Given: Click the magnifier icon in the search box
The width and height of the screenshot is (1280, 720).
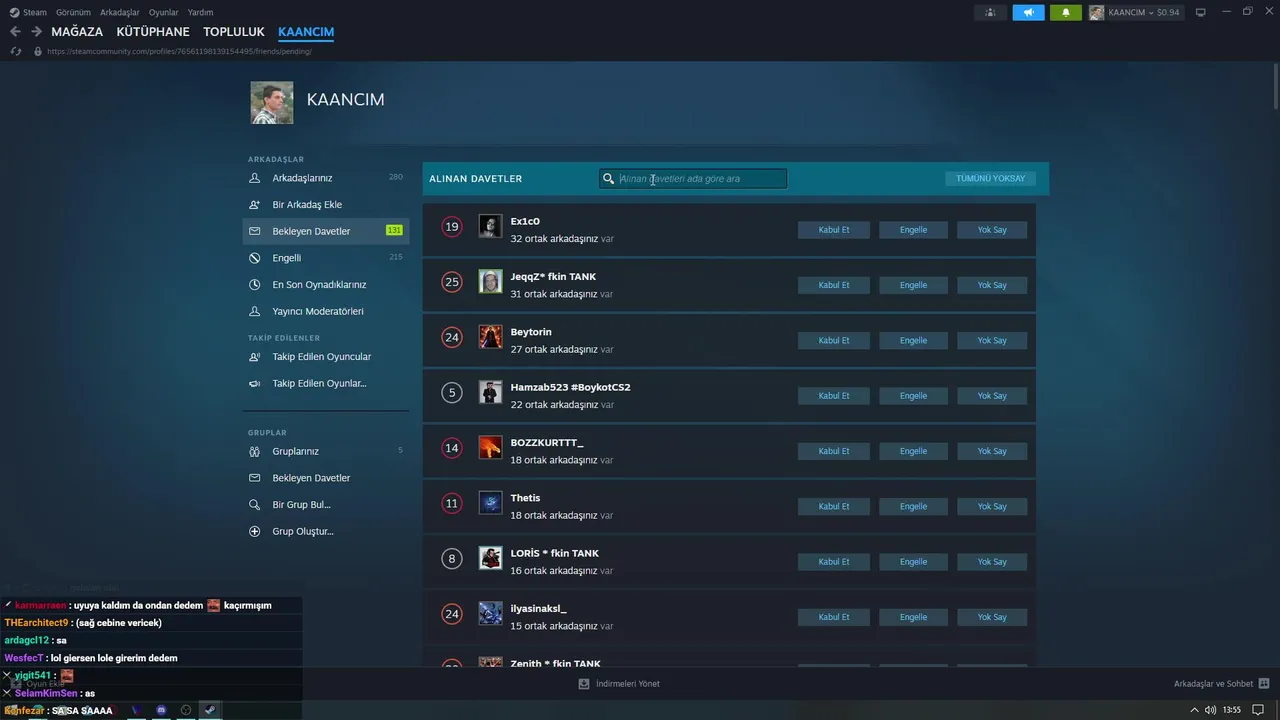Looking at the screenshot, I should point(608,179).
